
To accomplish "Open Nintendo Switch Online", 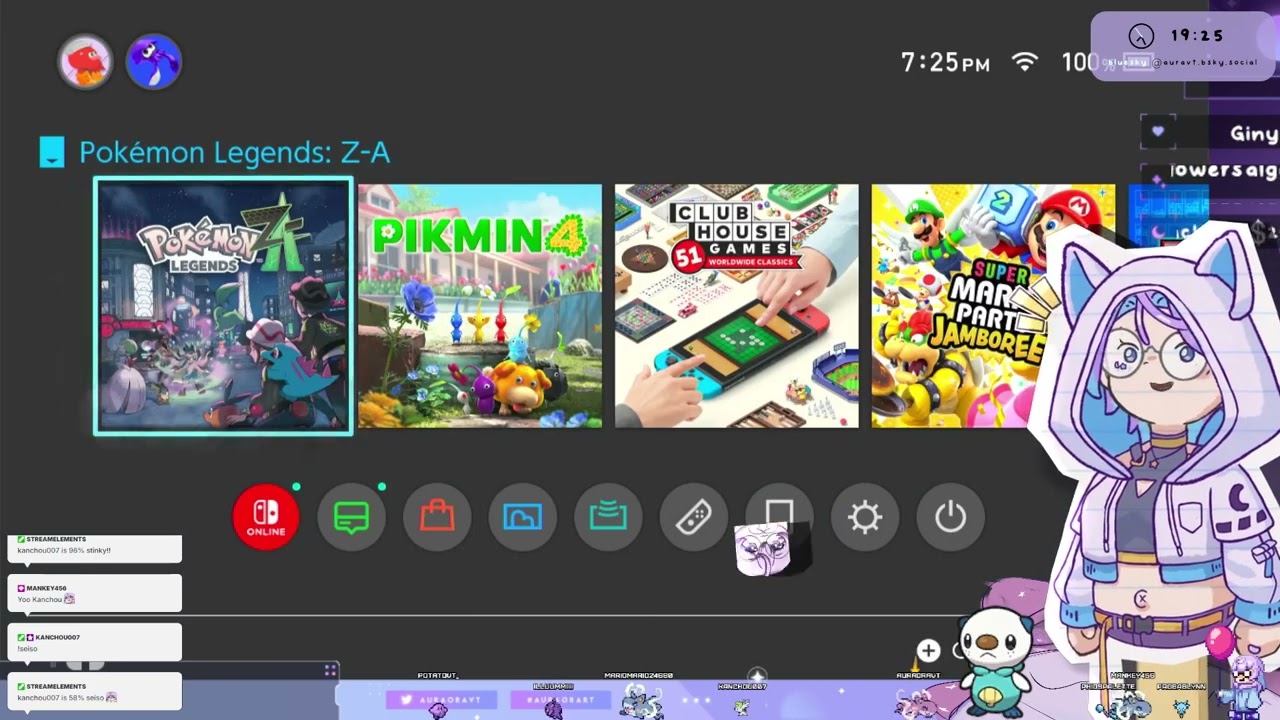I will tap(266, 517).
